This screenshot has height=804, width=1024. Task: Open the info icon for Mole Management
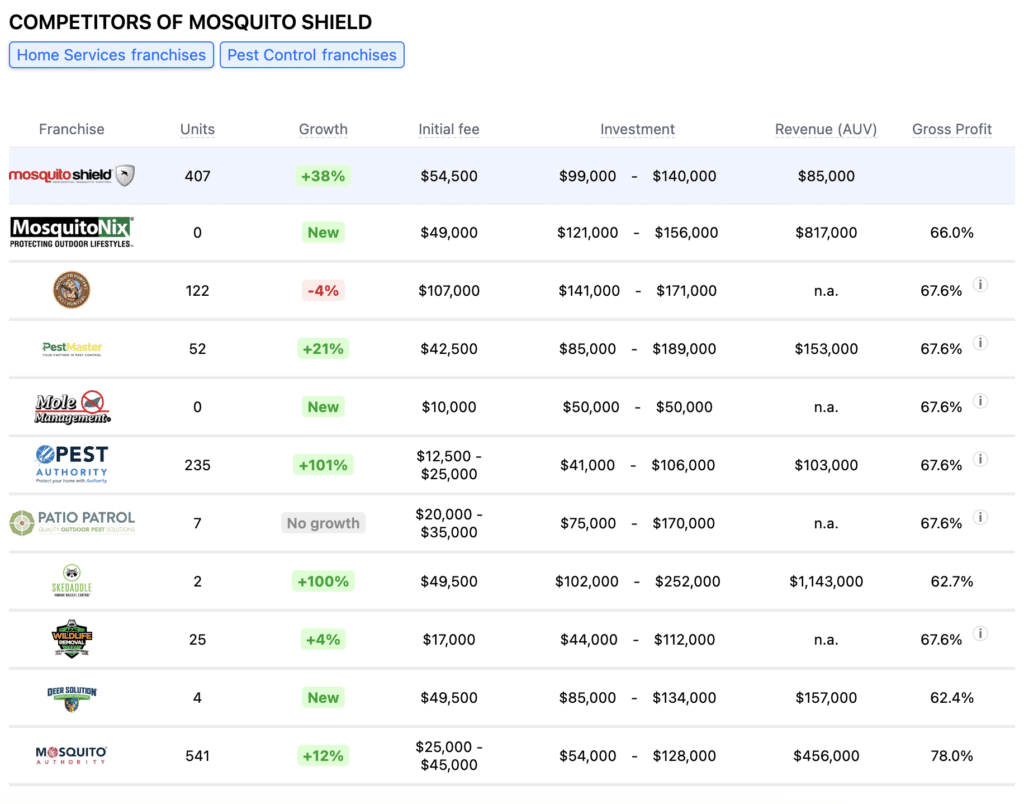pyautogui.click(x=980, y=401)
